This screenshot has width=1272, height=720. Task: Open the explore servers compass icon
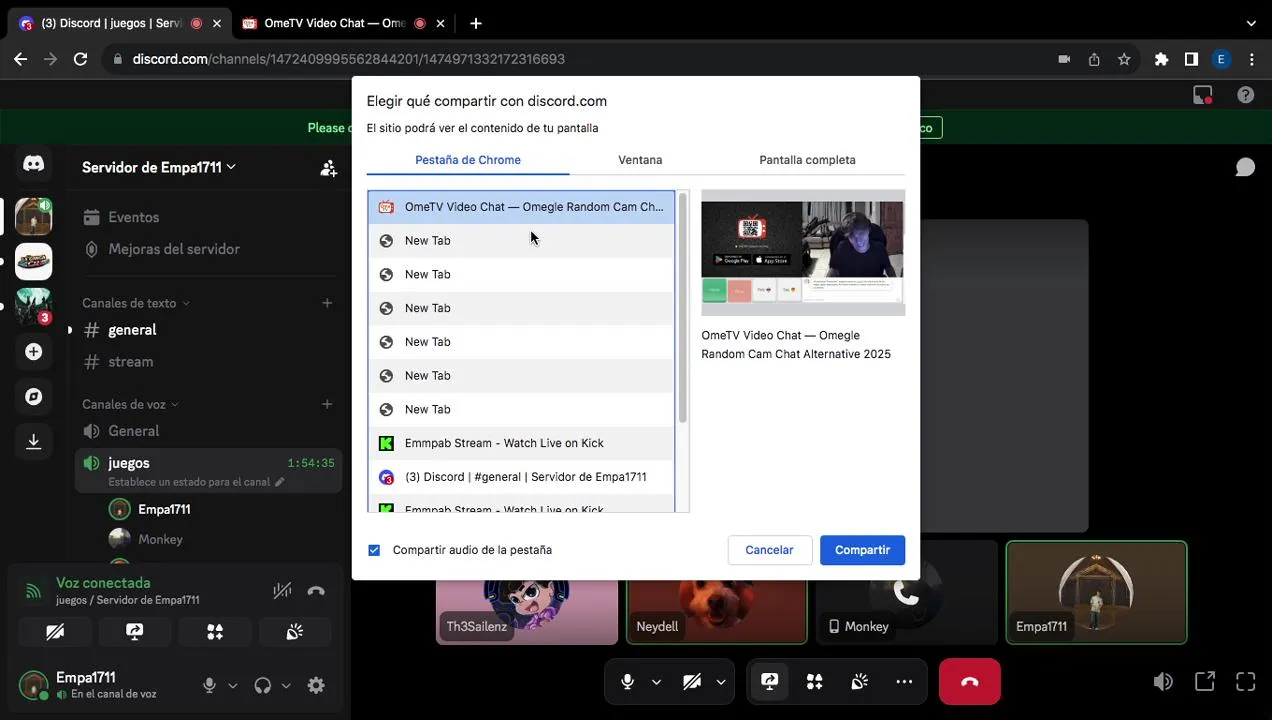(x=33, y=397)
